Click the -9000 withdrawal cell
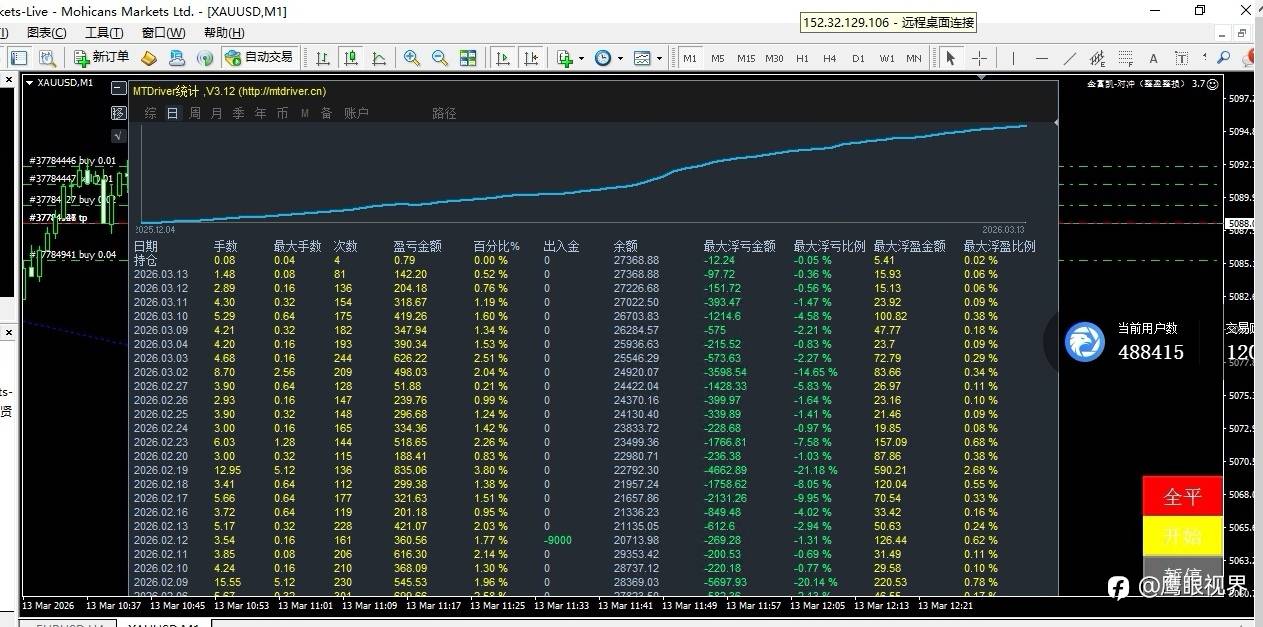The height and width of the screenshot is (627, 1263). coord(558,540)
